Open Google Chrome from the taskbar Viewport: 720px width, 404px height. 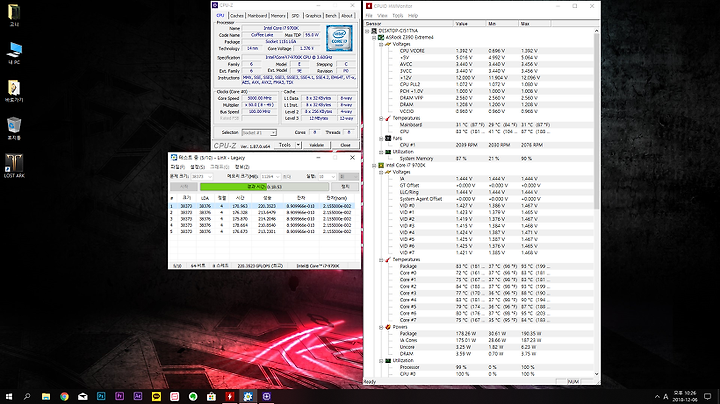click(x=64, y=396)
